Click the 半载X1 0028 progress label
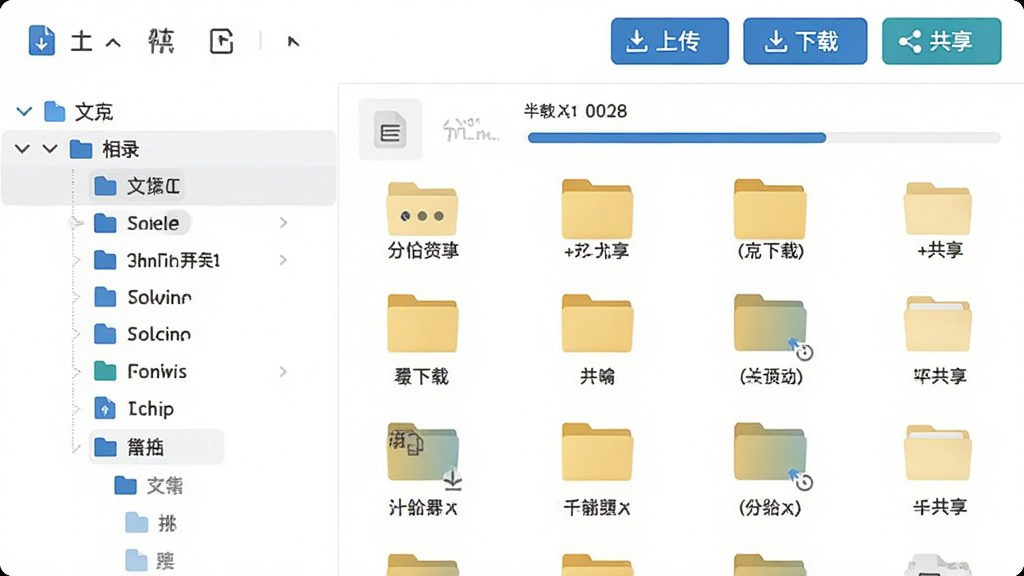Image resolution: width=1024 pixels, height=576 pixels. [x=575, y=111]
